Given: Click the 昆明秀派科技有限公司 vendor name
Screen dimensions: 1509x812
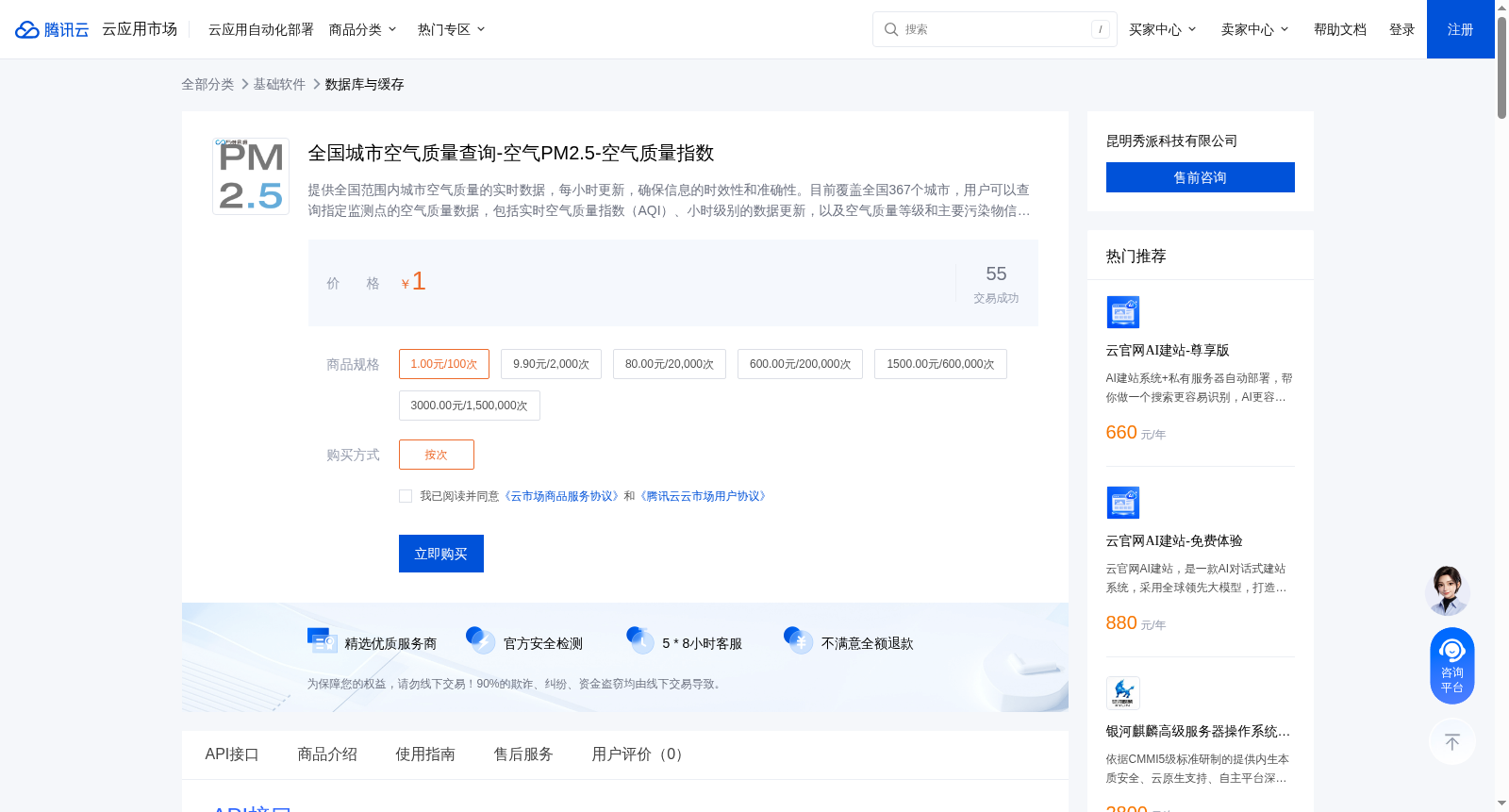Looking at the screenshot, I should click(1171, 141).
